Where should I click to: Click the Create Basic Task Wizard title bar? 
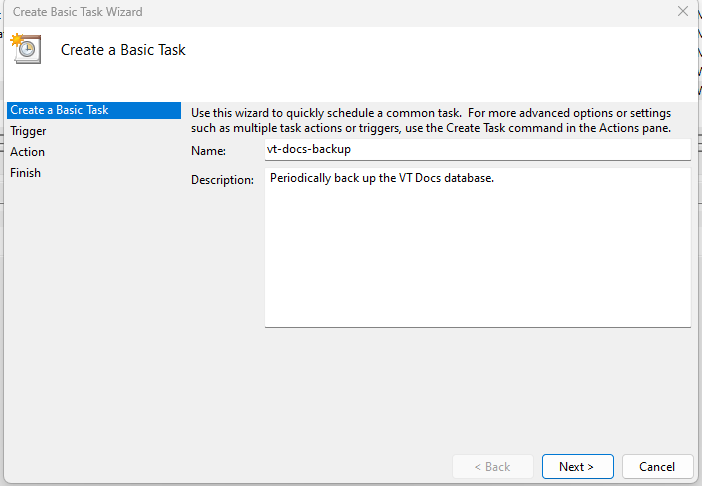coord(313,12)
